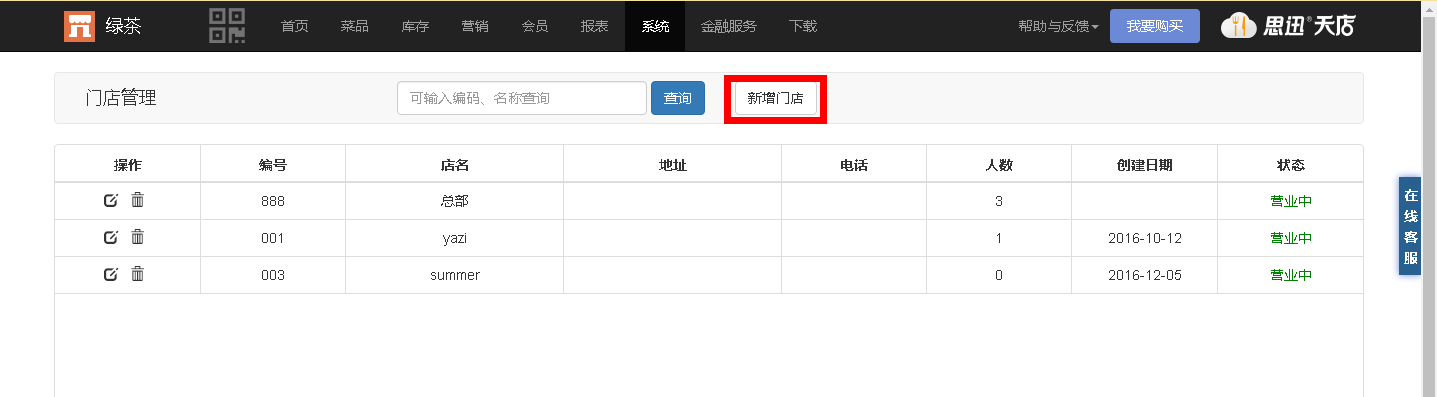Image resolution: width=1437 pixels, height=397 pixels.
Task: Select the store number 888 cell
Action: pos(273,201)
